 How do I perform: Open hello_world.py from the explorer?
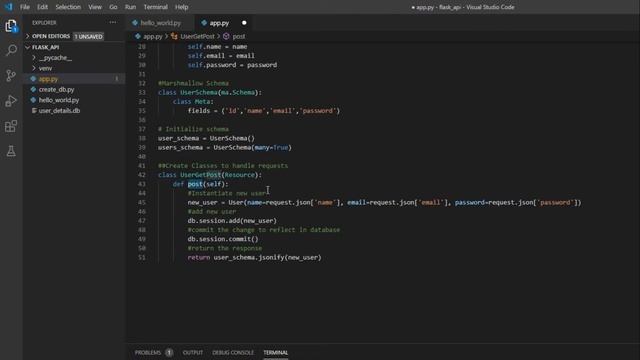59,100
